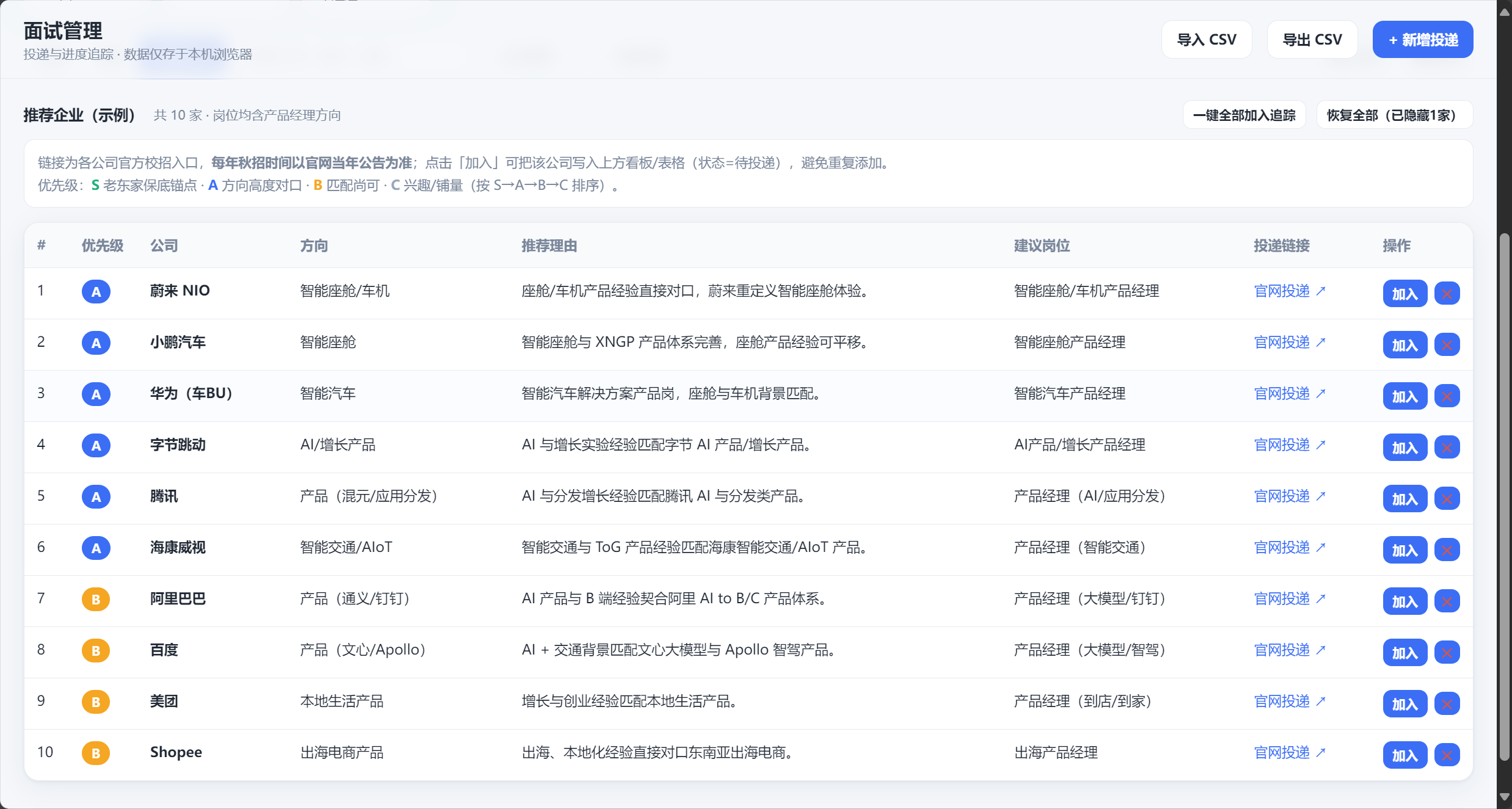Screen dimensions: 1512x809
Task: Export data with 导出 CSV
Action: (1312, 40)
